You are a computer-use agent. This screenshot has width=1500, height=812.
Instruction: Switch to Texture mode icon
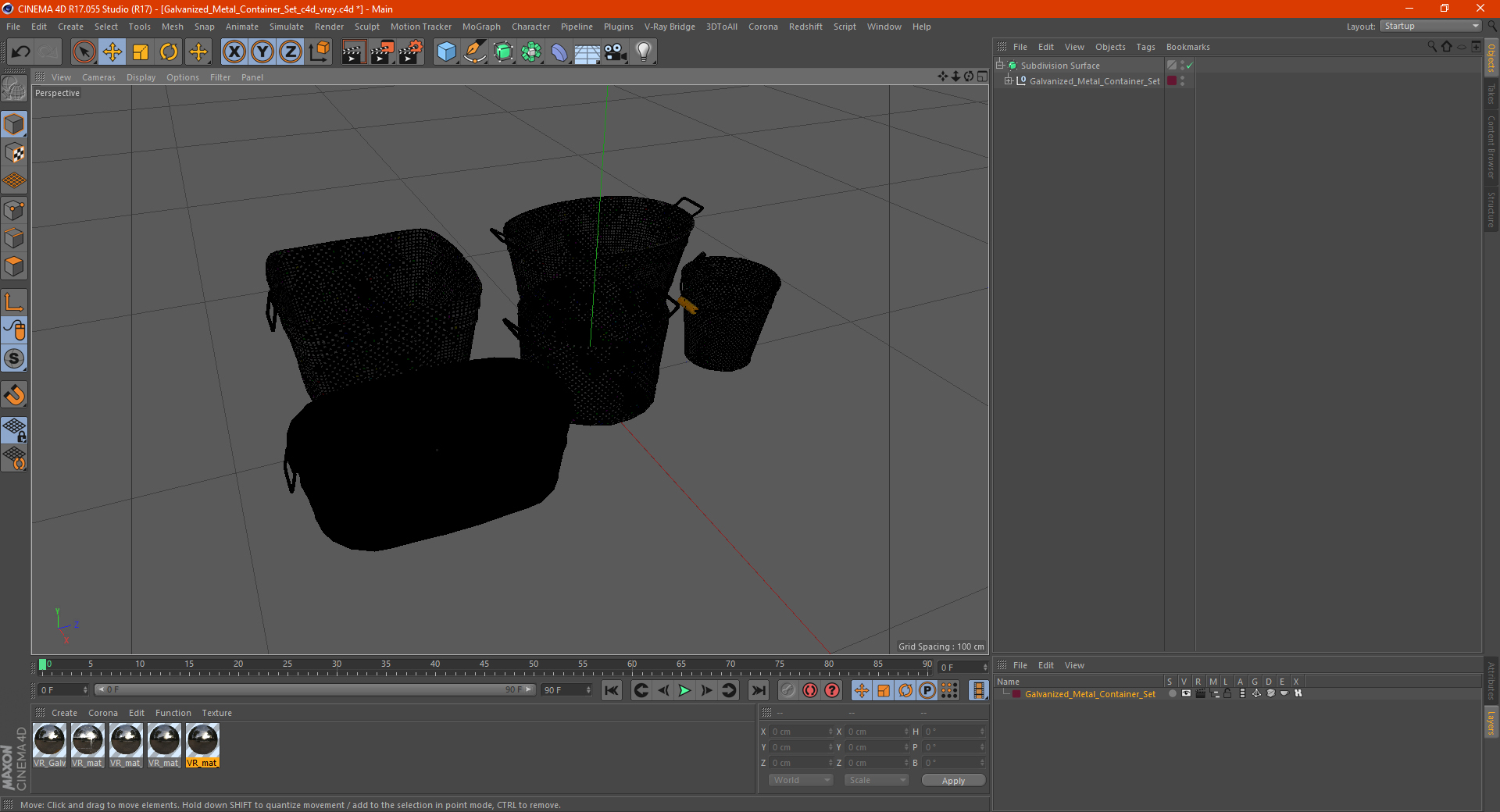15,153
